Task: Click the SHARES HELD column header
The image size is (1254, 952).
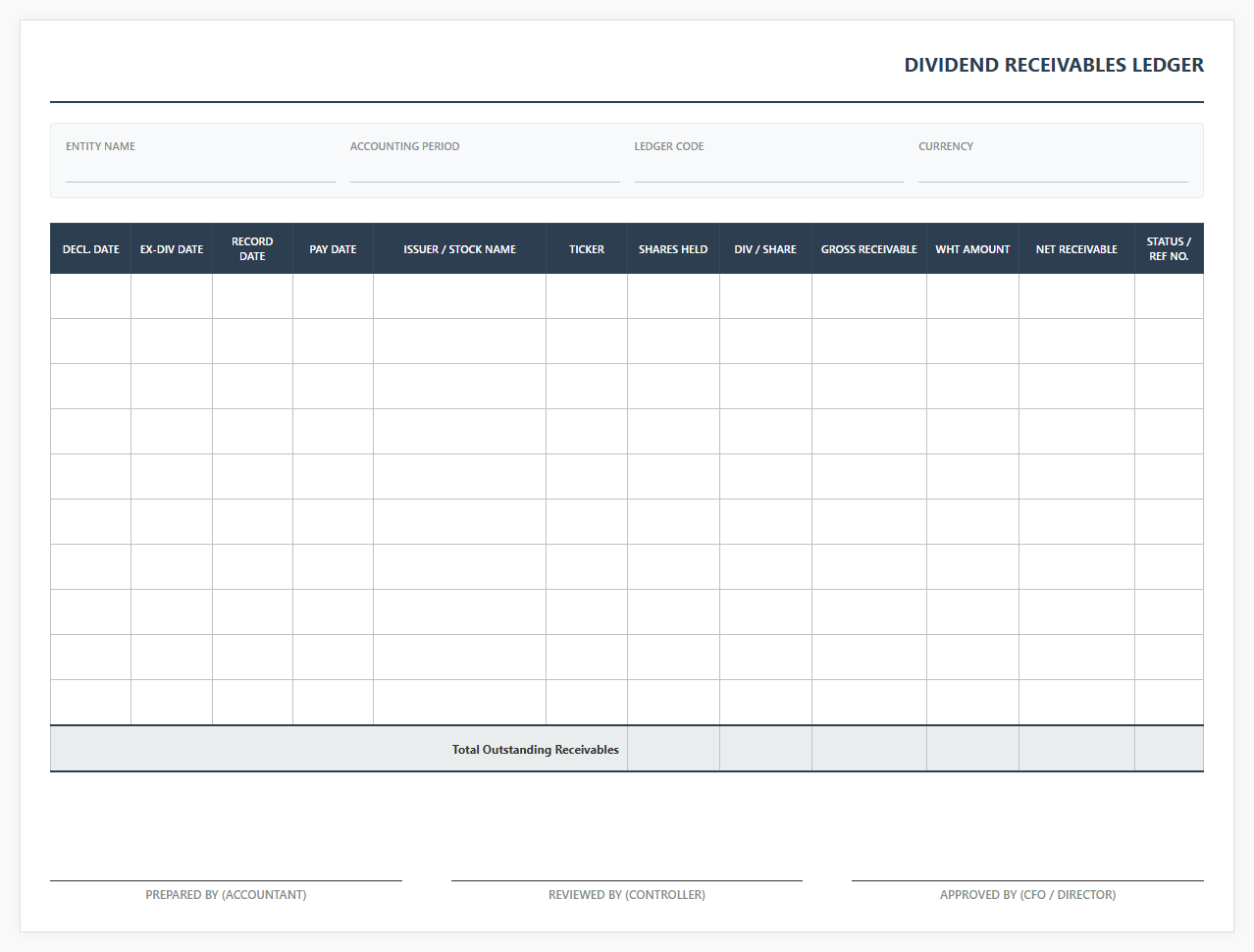Action: click(x=673, y=249)
